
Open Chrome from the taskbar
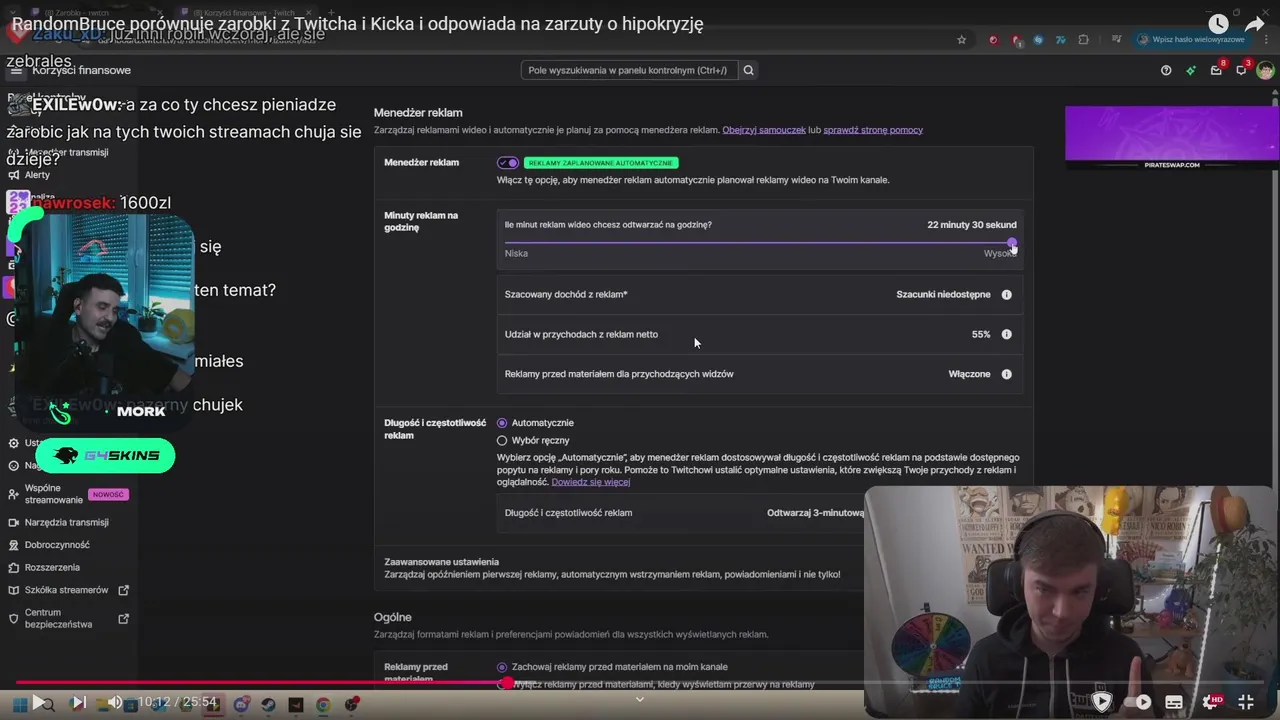[323, 704]
